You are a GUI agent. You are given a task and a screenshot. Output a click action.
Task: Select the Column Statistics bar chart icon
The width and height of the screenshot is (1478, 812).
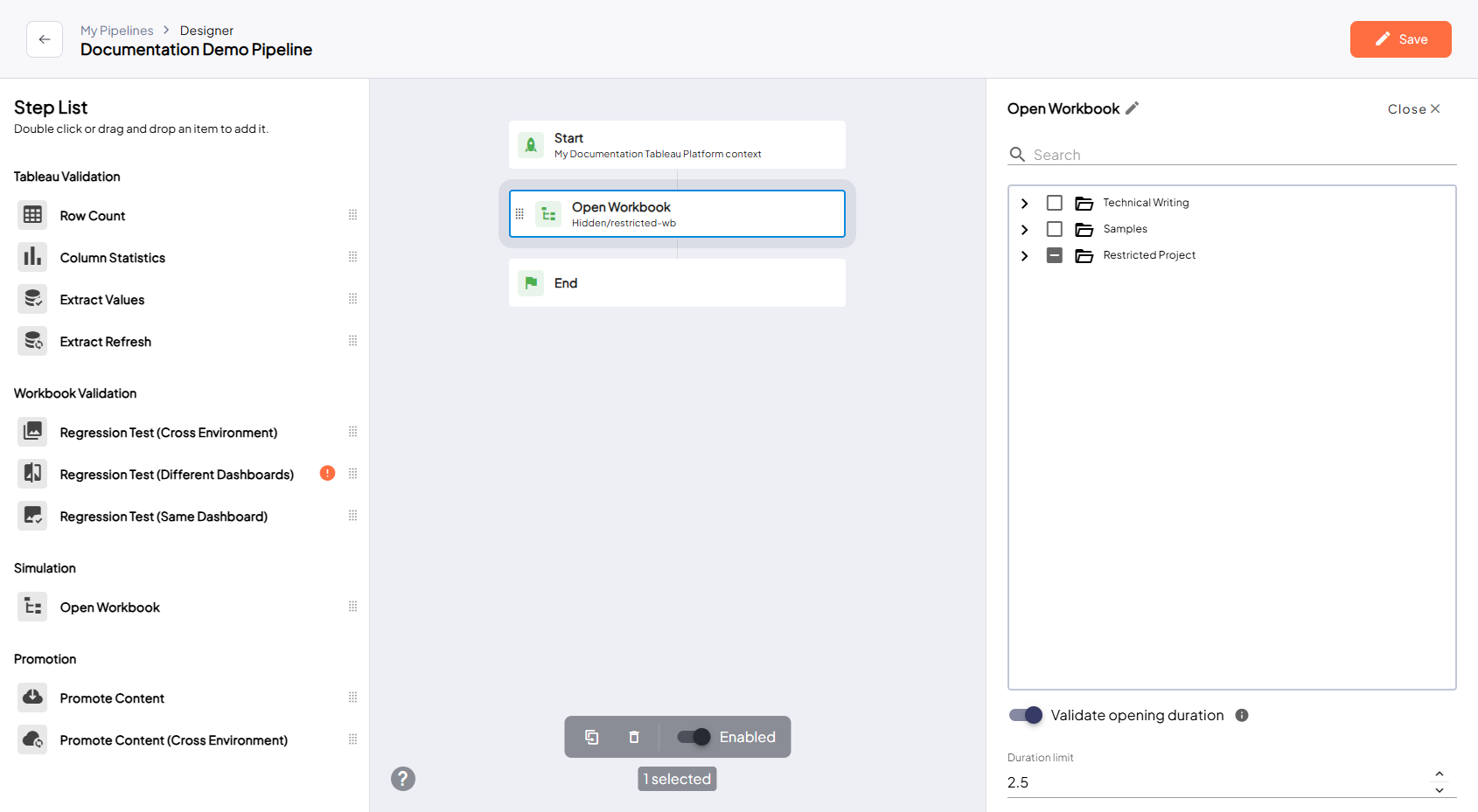point(32,257)
